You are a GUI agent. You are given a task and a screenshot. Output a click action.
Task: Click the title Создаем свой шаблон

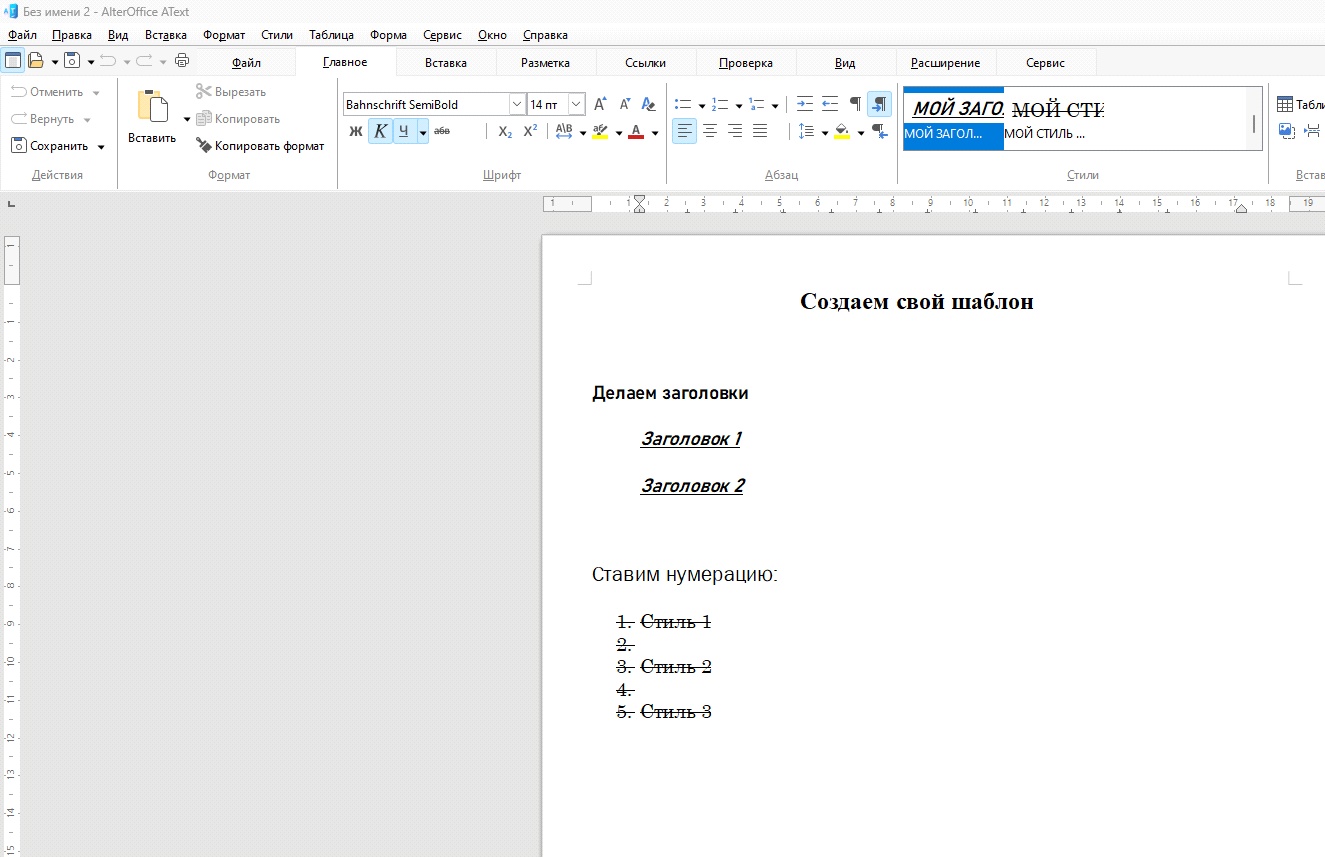917,301
